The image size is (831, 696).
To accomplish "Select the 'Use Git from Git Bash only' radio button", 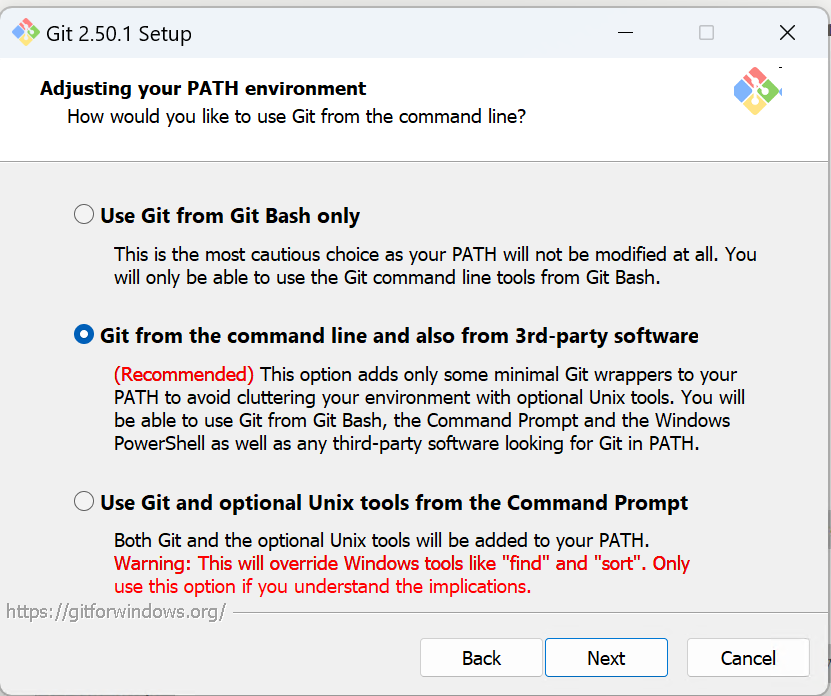I will 84,215.
